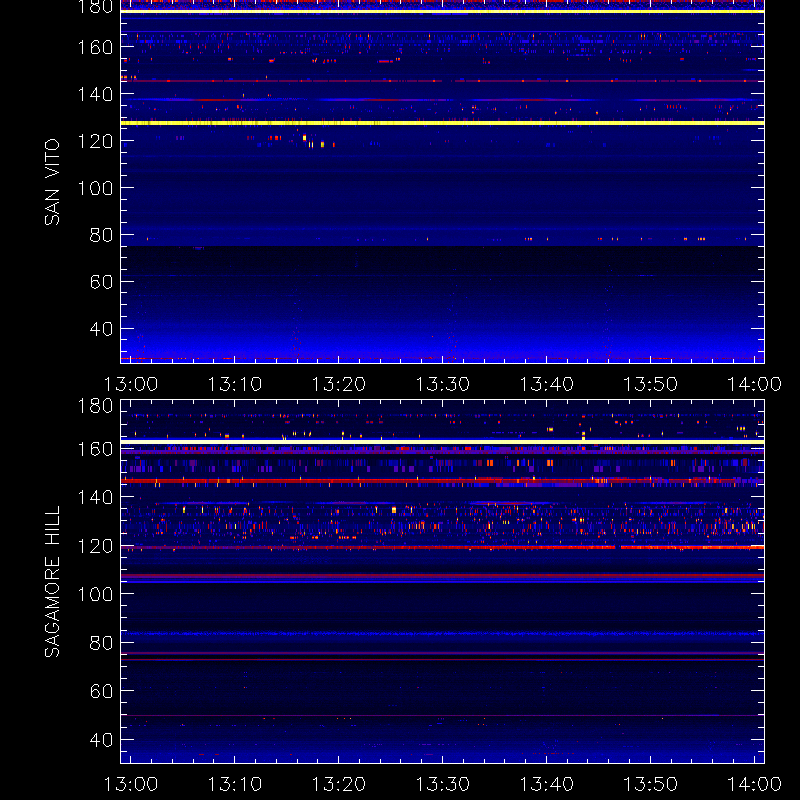800x800 pixels.
Task: Click 13:40 time label under Sagamore Hill plot
Action: click(x=546, y=784)
